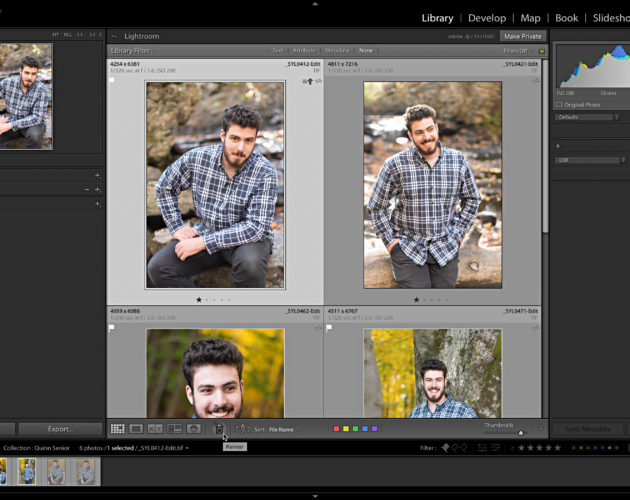Collapse the filmstrip with the bottom arrow
The width and height of the screenshot is (630, 500).
[315, 496]
